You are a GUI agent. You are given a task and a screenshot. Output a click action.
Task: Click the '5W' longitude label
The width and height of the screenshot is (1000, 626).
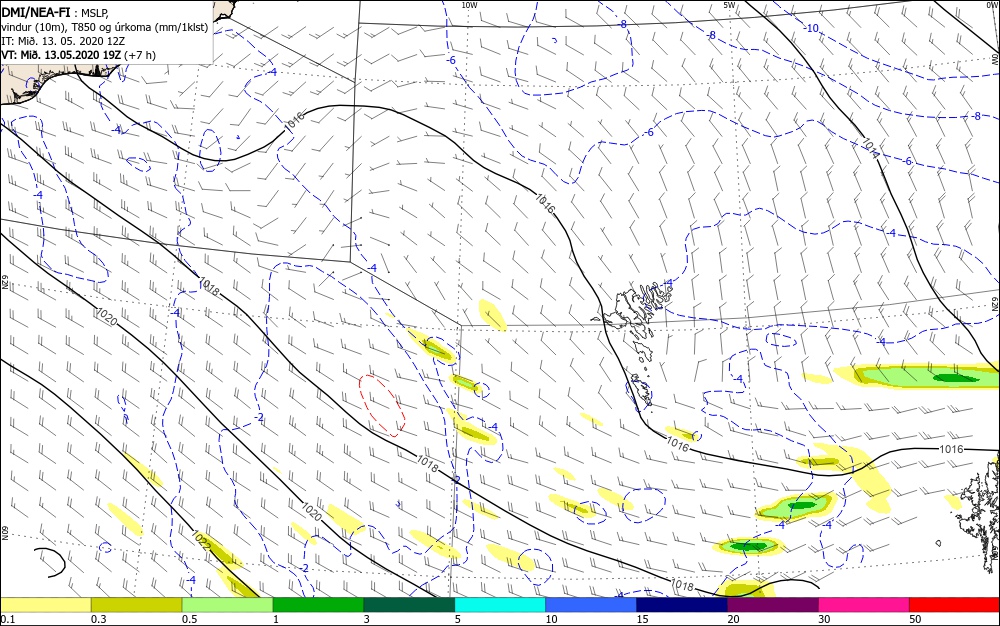729,5
